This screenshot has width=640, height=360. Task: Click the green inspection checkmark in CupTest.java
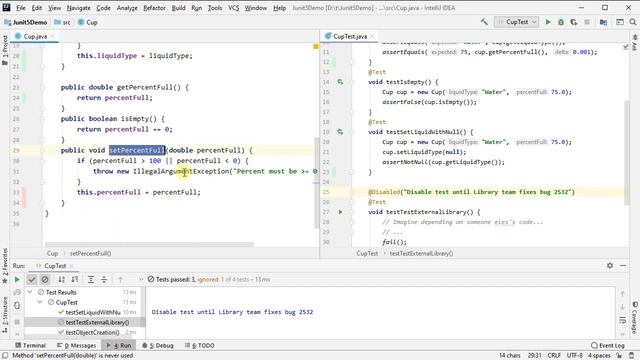626,47
